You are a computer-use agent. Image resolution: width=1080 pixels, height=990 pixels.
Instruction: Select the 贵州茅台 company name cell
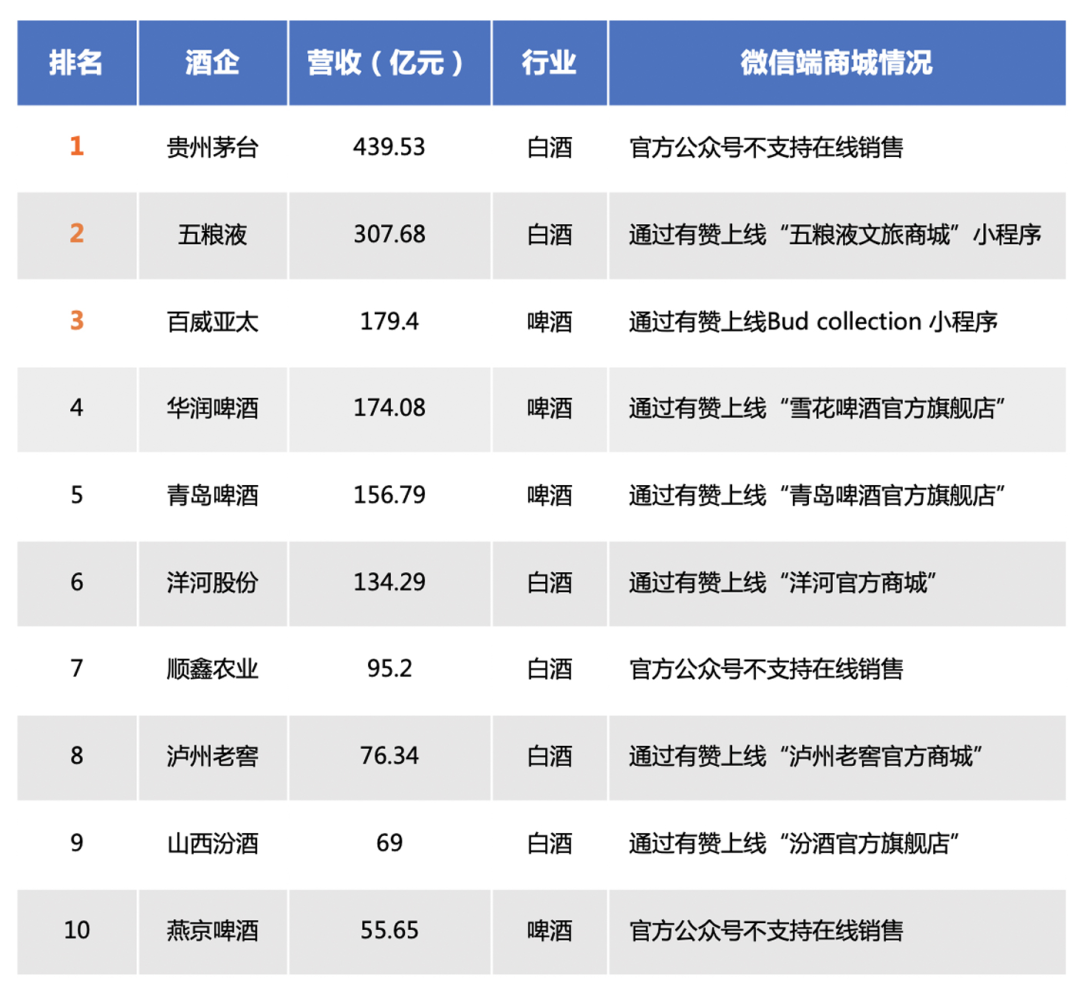212,147
